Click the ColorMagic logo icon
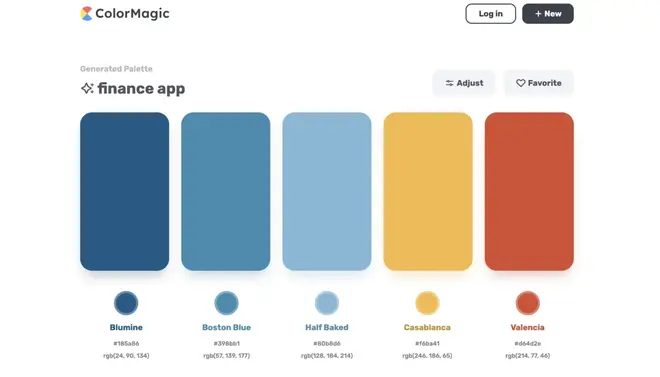This screenshot has width=660, height=377. click(86, 13)
